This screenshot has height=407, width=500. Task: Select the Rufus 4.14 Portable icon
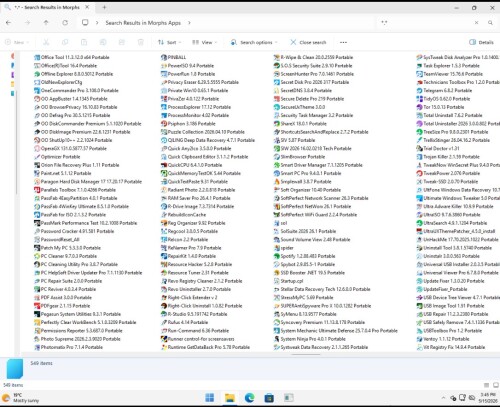[164, 322]
